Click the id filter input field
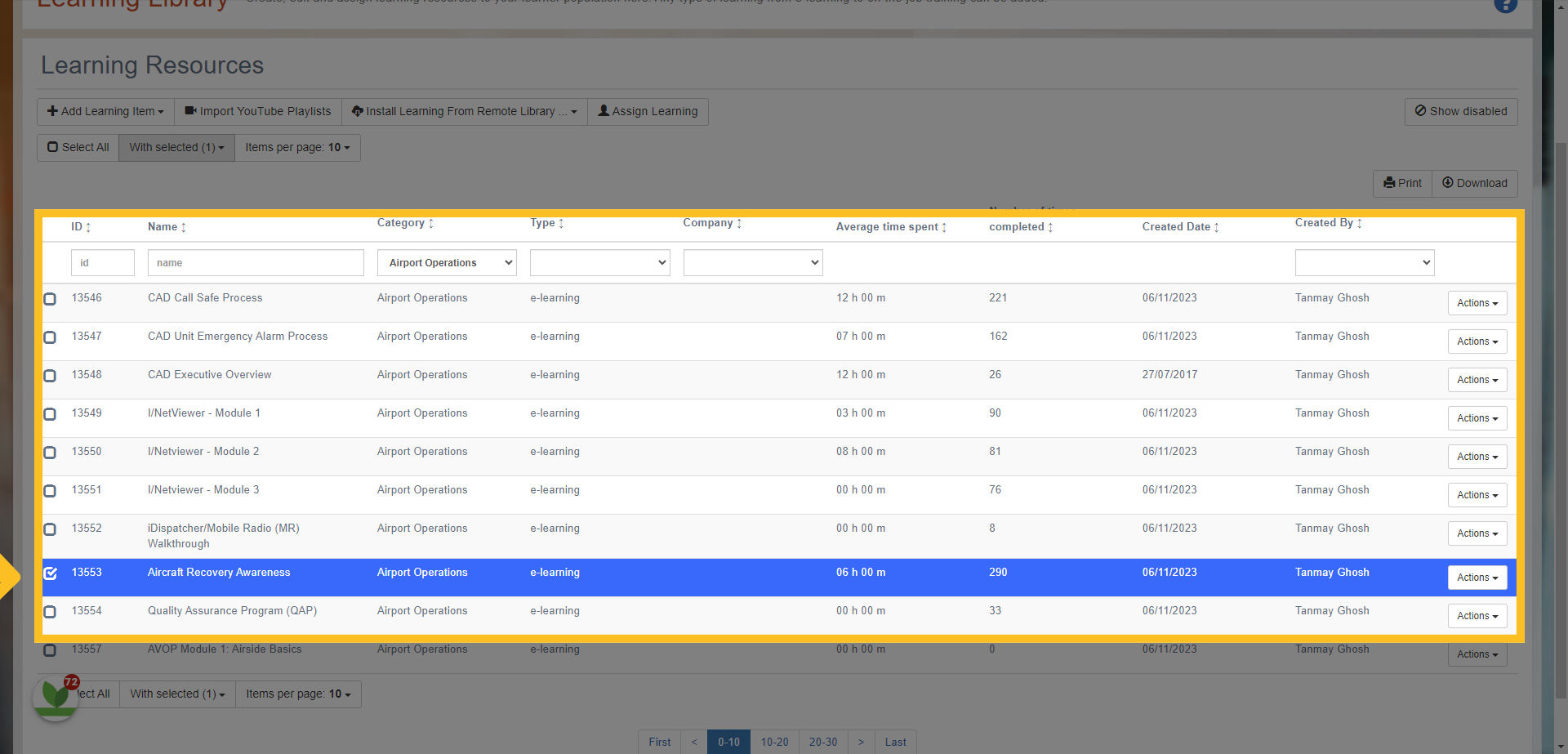 click(x=103, y=262)
